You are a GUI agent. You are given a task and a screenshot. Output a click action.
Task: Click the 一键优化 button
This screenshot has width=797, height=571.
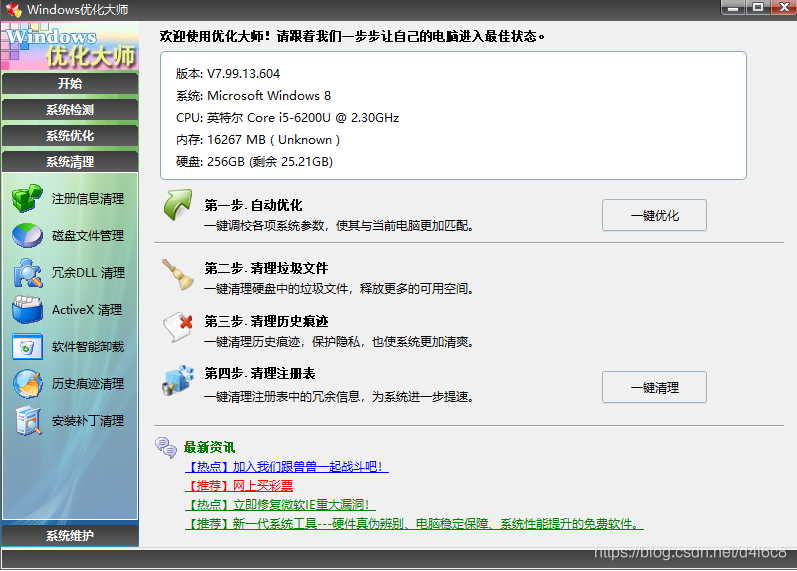click(654, 216)
